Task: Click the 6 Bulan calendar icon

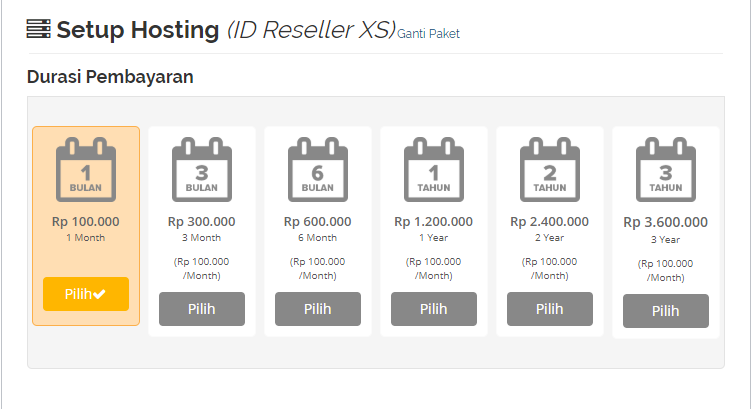Action: click(318, 169)
